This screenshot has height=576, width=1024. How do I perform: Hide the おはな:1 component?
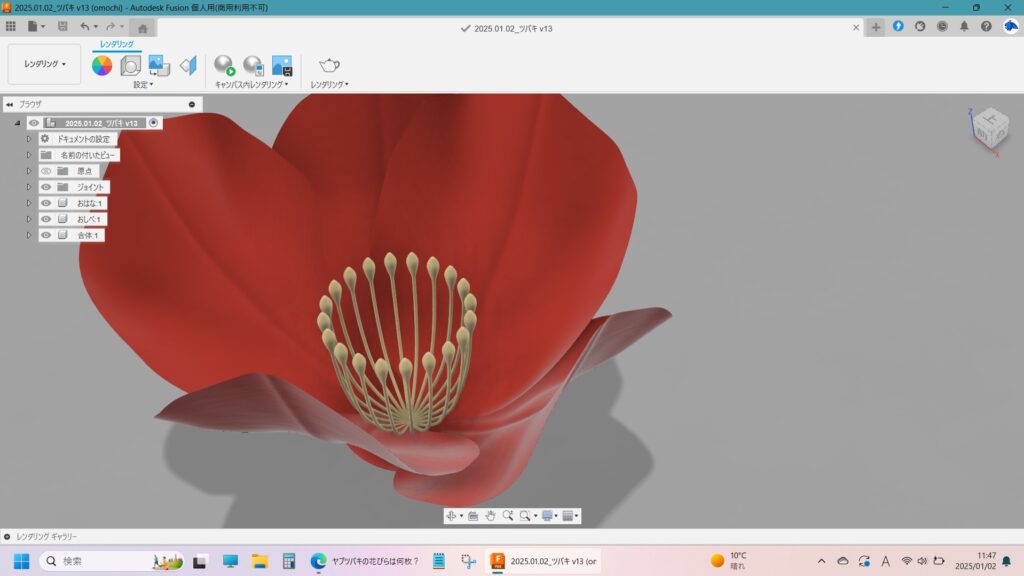pyautogui.click(x=46, y=203)
